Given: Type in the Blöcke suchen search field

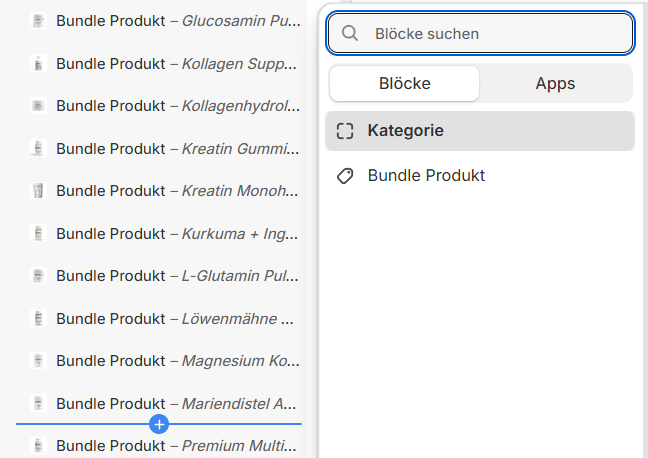Looking at the screenshot, I should 495,33.
